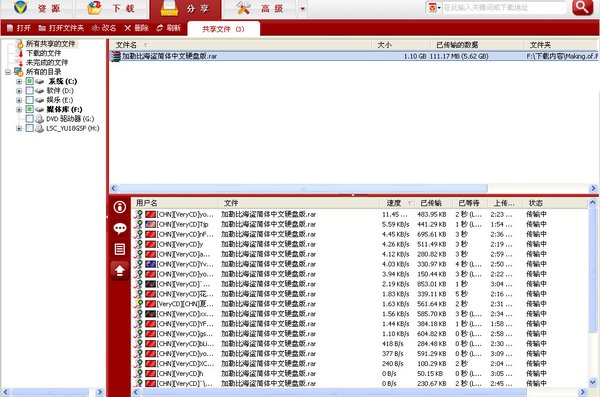Click 刷新 refresh toolbar button

(168, 28)
